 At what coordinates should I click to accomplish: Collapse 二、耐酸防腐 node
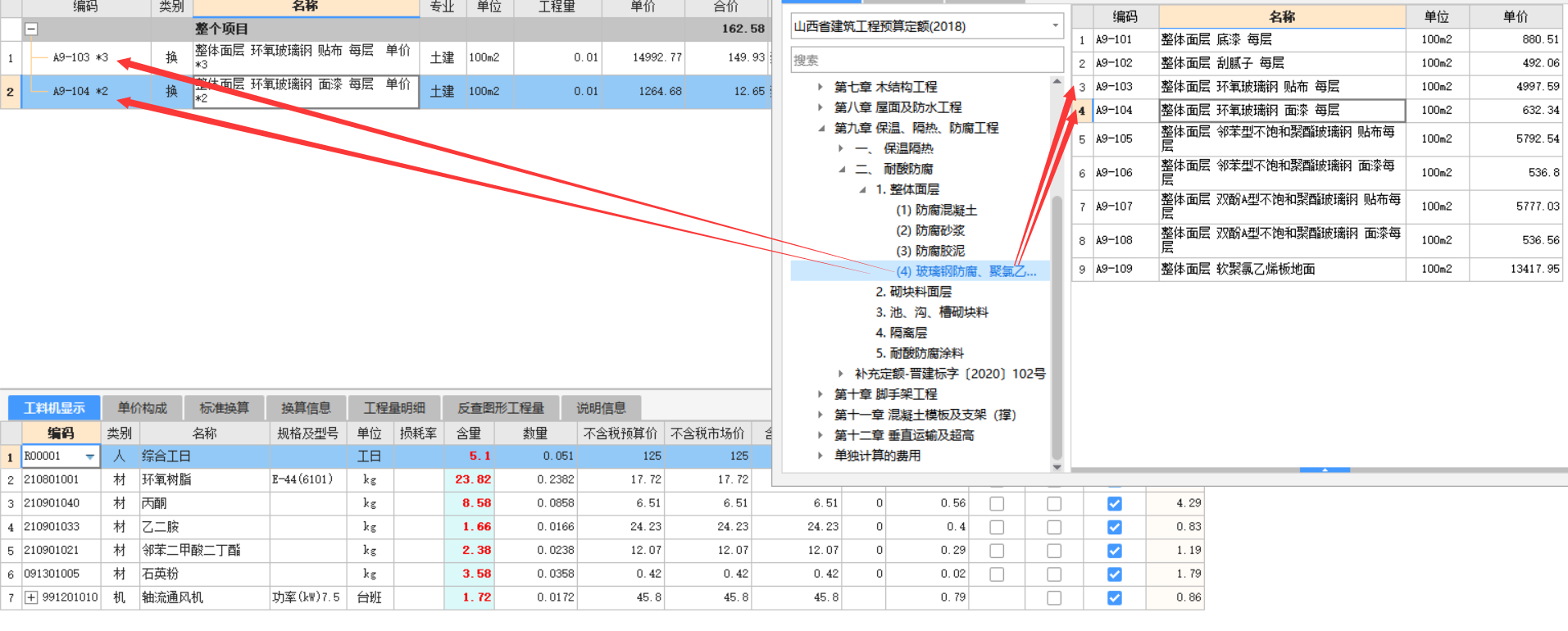[x=840, y=169]
